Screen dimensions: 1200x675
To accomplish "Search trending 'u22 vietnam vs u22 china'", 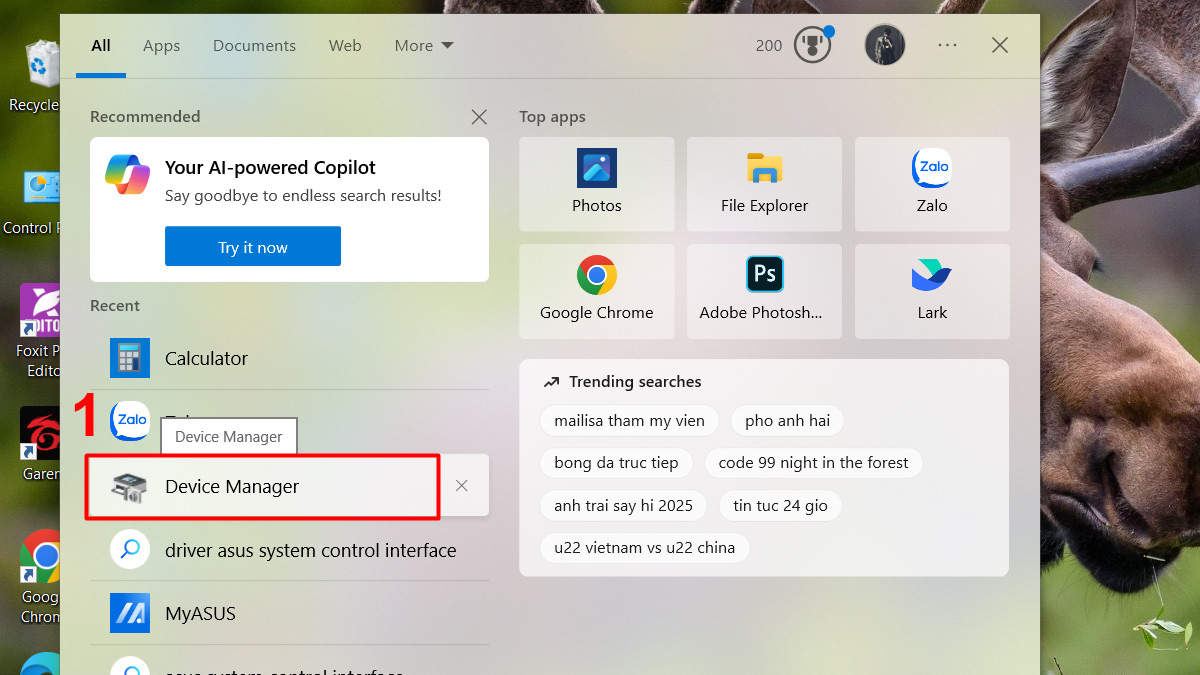I will coord(644,548).
